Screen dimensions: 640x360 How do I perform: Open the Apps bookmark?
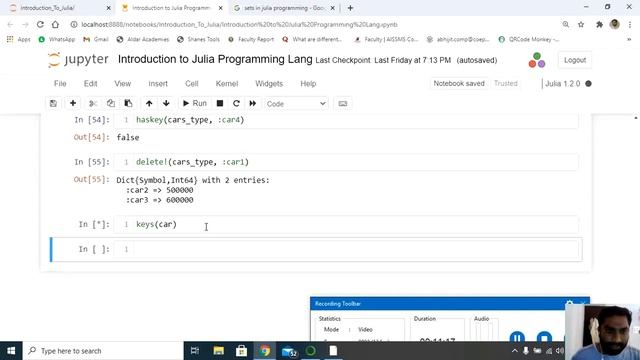pos(18,40)
